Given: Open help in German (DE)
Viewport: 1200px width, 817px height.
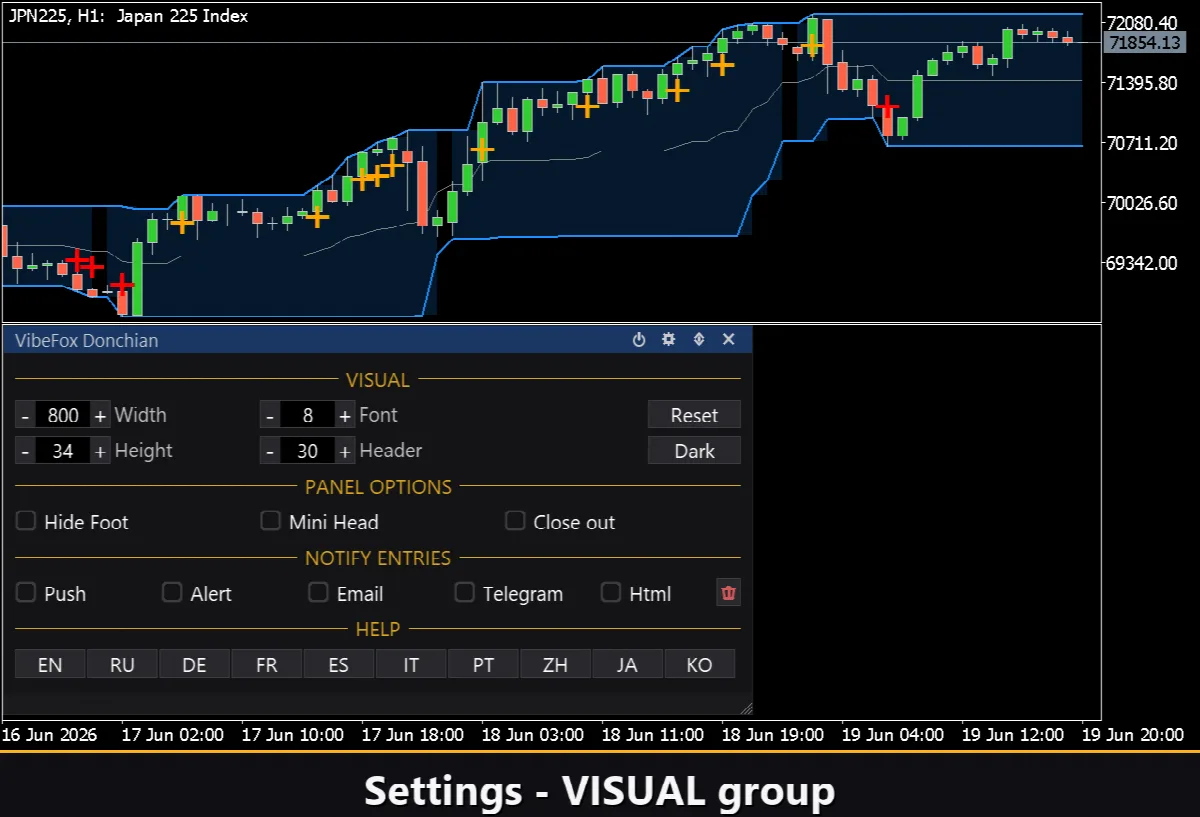Looking at the screenshot, I should (194, 664).
